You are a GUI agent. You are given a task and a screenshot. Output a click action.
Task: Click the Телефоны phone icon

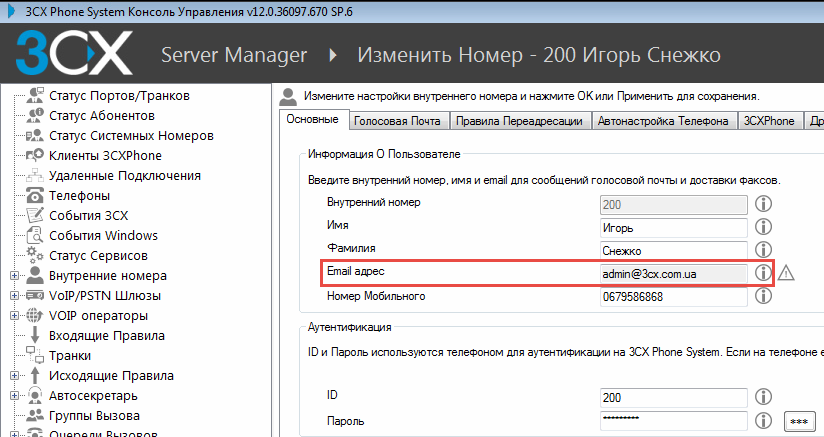[x=35, y=196]
